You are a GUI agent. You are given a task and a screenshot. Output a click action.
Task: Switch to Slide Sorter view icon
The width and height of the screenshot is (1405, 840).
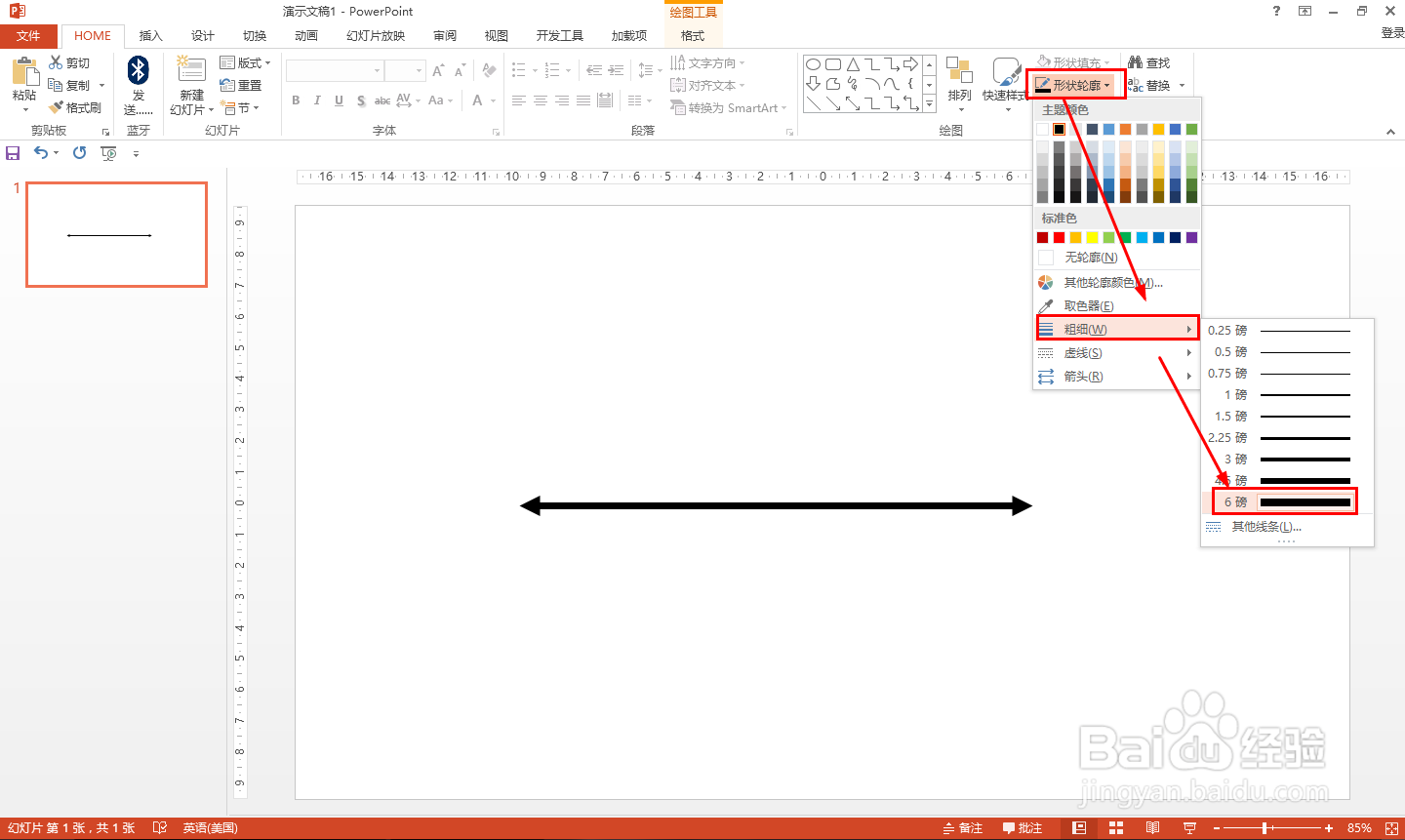click(x=1116, y=828)
